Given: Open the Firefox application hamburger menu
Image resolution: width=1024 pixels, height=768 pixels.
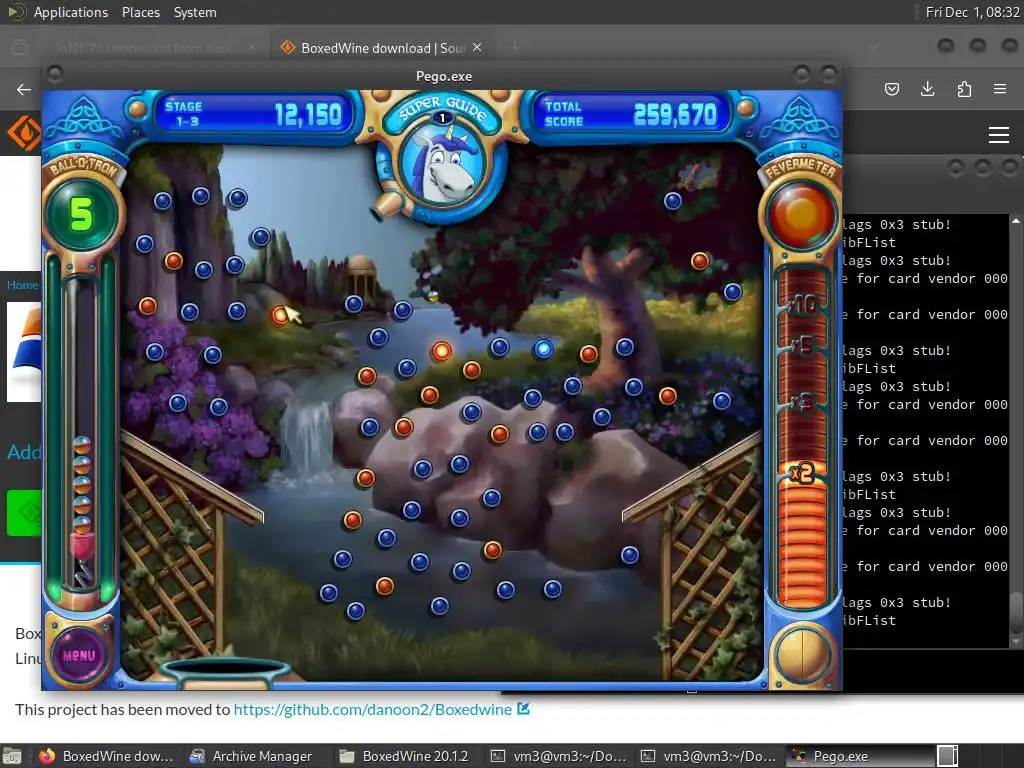Looking at the screenshot, I should [x=1000, y=89].
